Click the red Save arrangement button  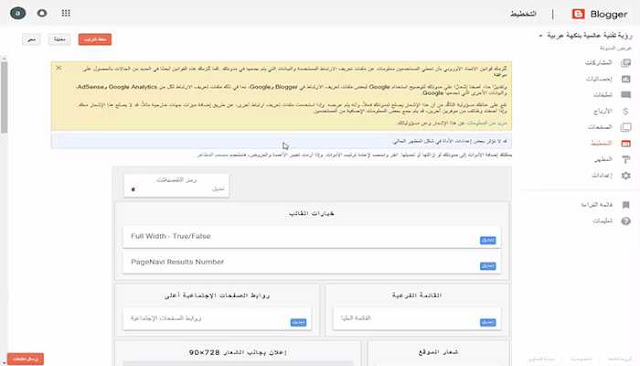pos(95,39)
